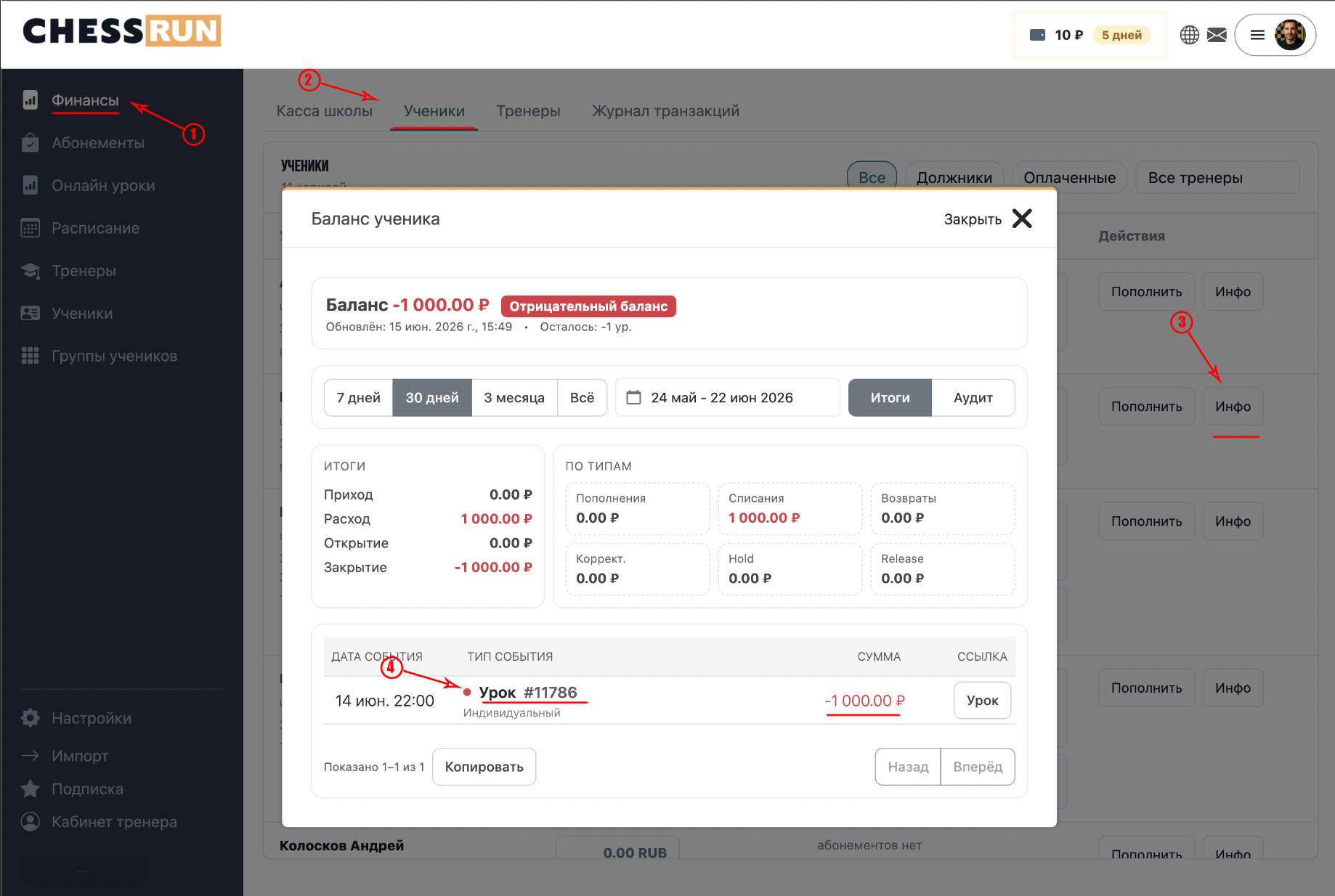Click Отрицательный баланс badge

[588, 306]
